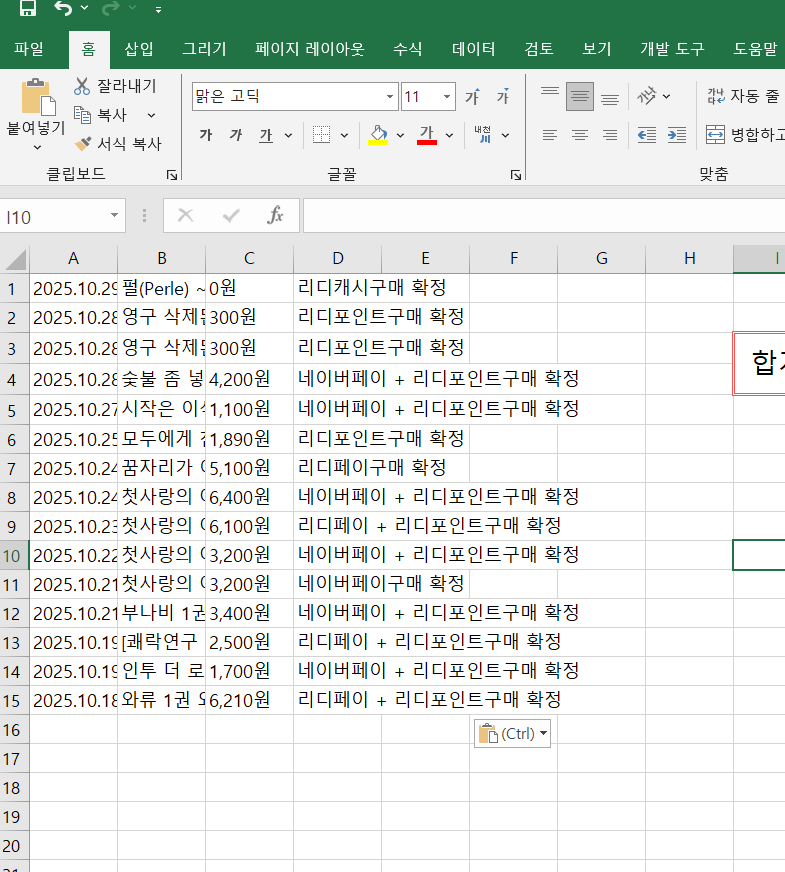Toggle bold formatting (first 가 button)
785x872 pixels.
click(206, 135)
